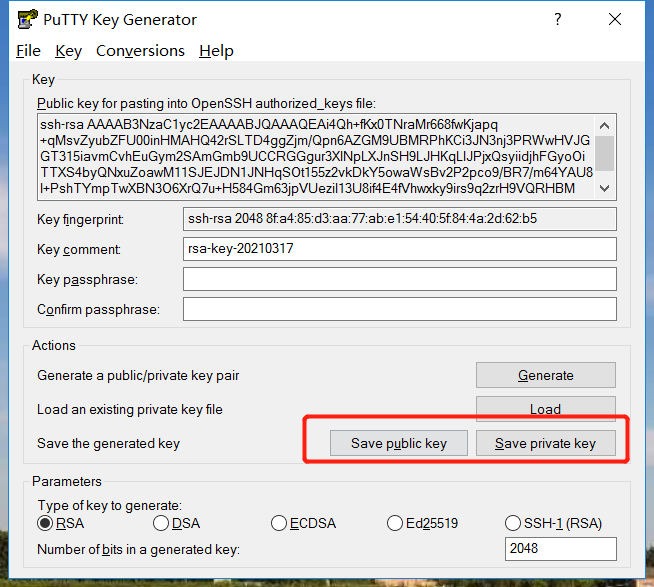Click the Load button
Screen dimensions: 654x587
(x=546, y=407)
